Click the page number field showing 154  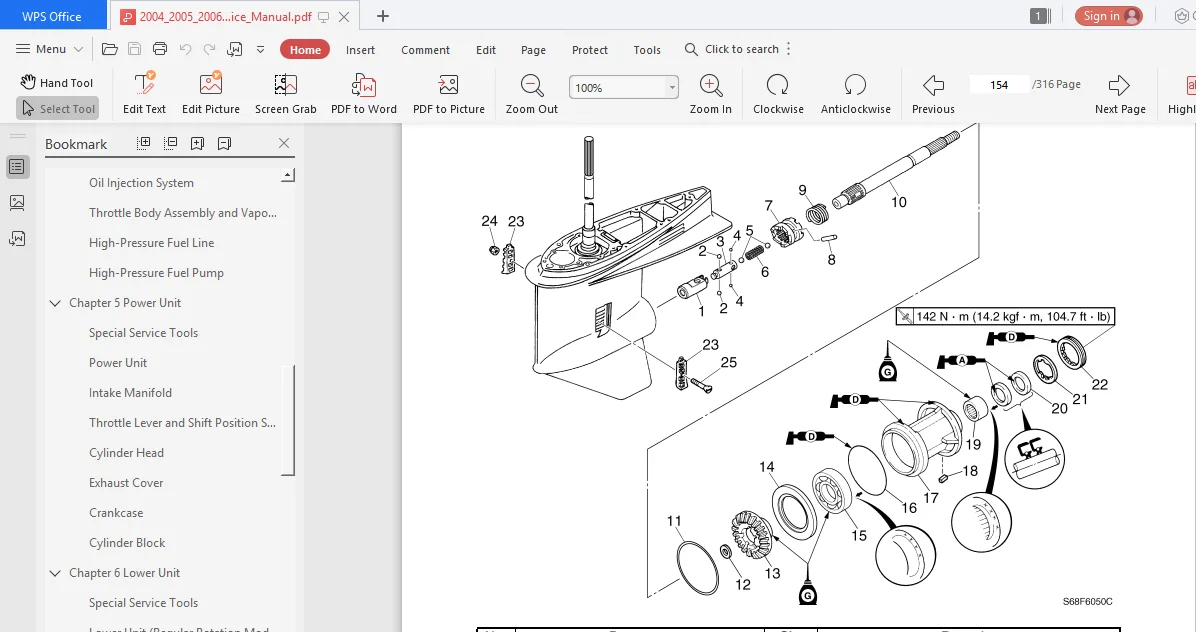998,85
